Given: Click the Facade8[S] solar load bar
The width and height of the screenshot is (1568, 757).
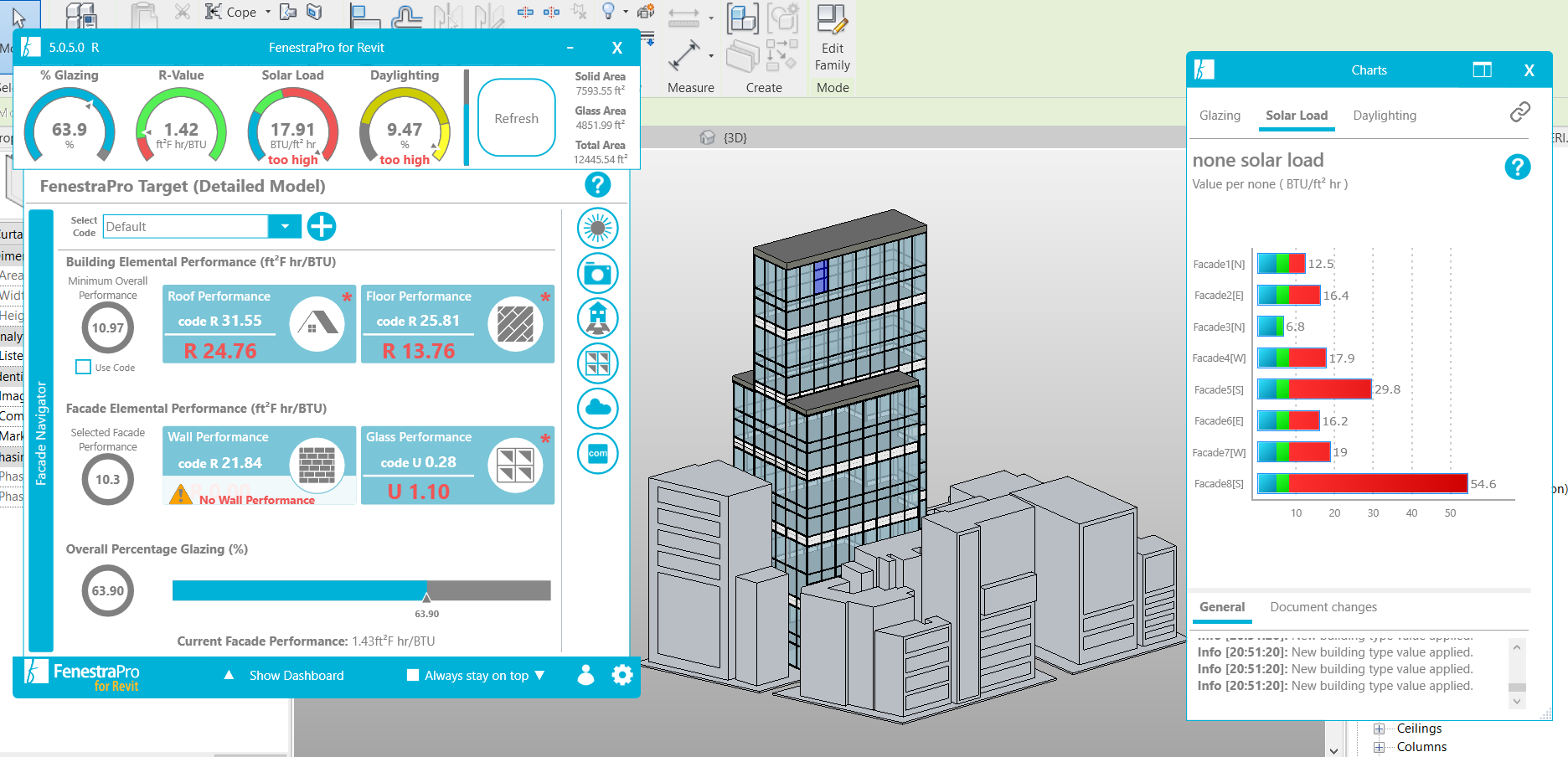Looking at the screenshot, I should 1363,483.
